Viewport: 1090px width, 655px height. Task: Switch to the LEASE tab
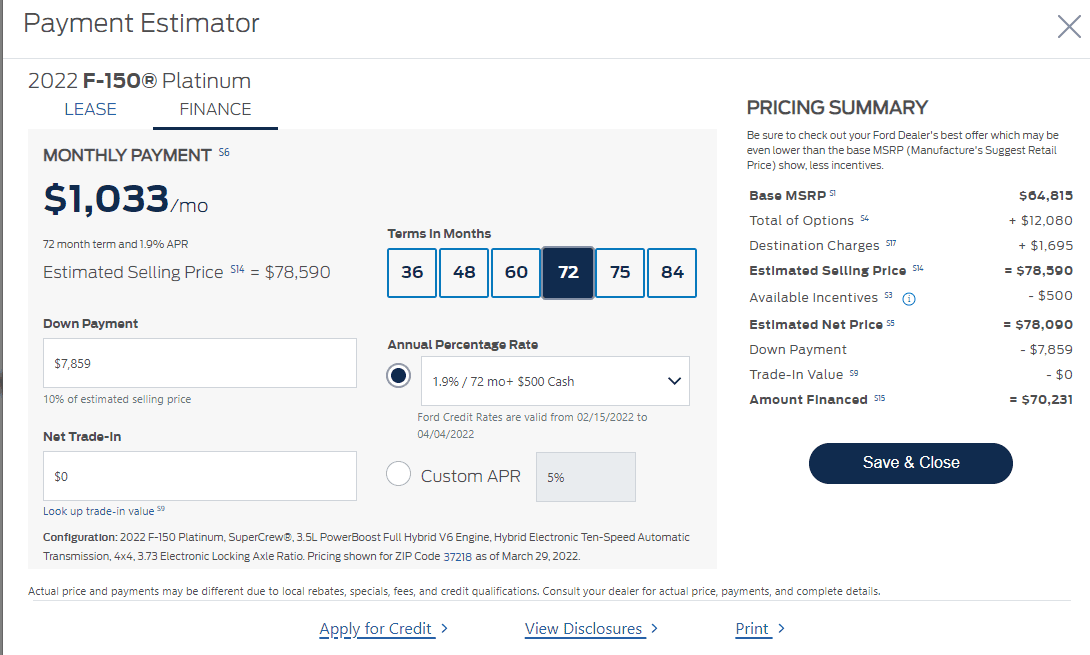(90, 110)
